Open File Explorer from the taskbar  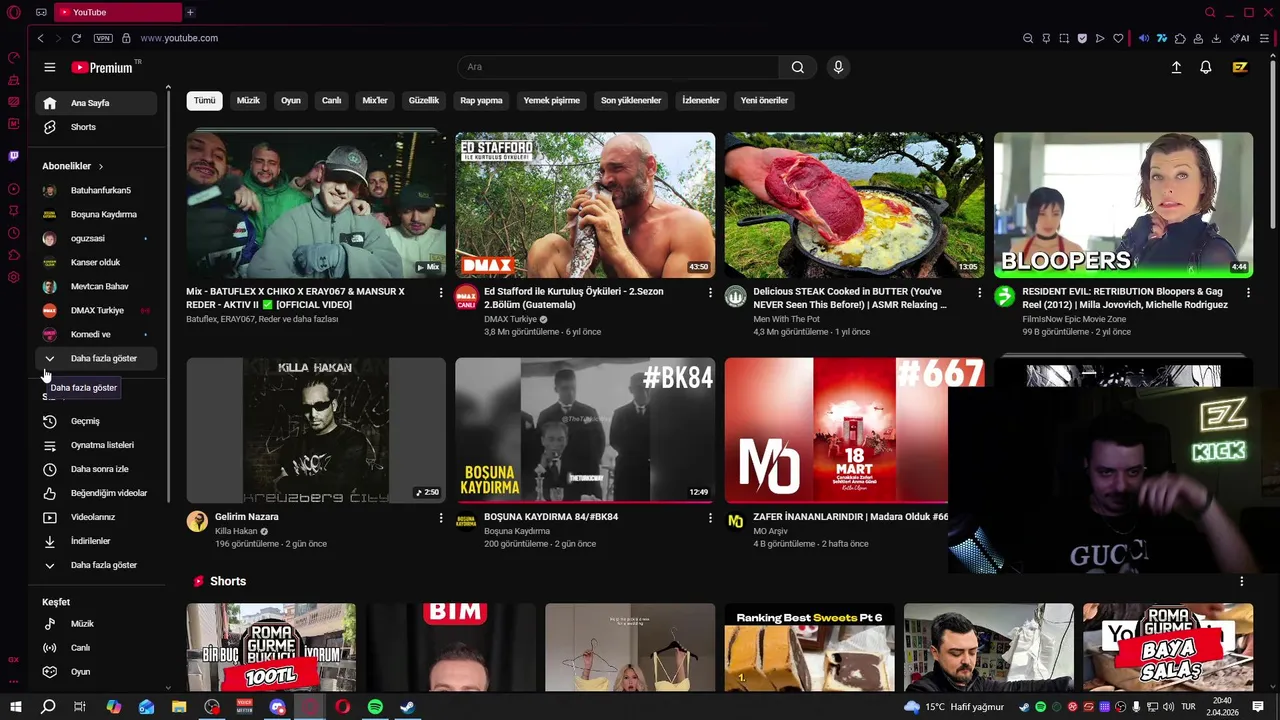(x=179, y=707)
